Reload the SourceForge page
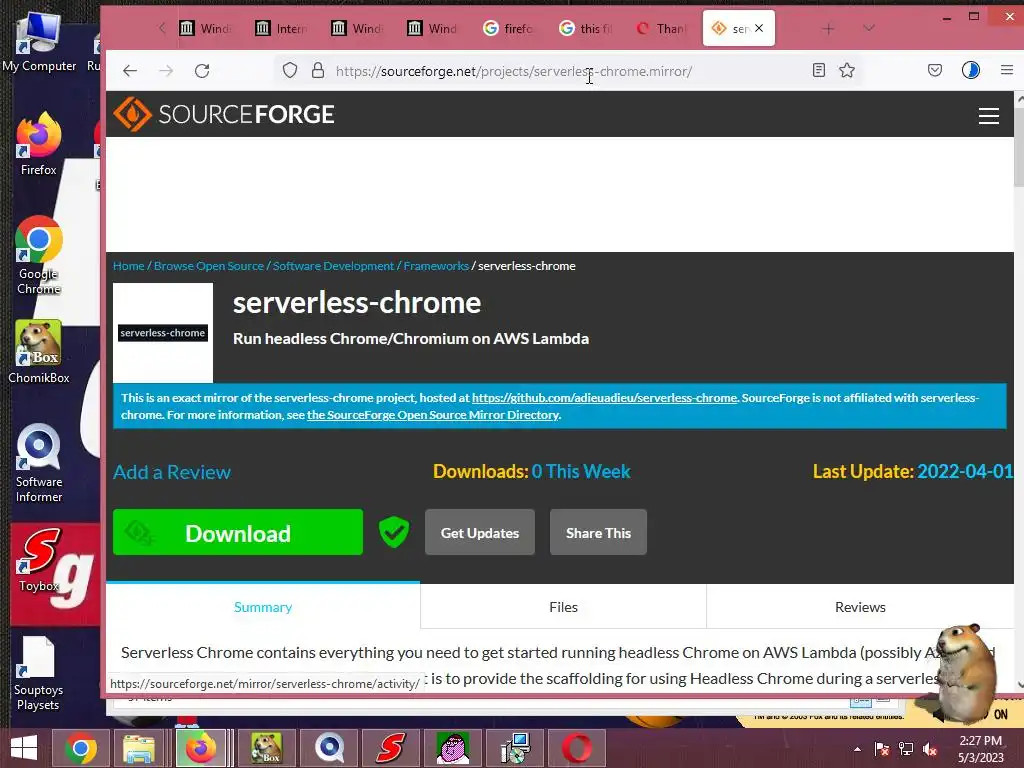Screen dimensions: 1024x768 pos(202,71)
